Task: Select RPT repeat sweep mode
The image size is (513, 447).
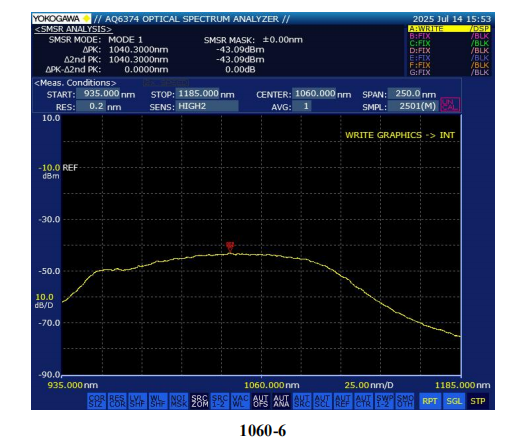Action: [430, 401]
